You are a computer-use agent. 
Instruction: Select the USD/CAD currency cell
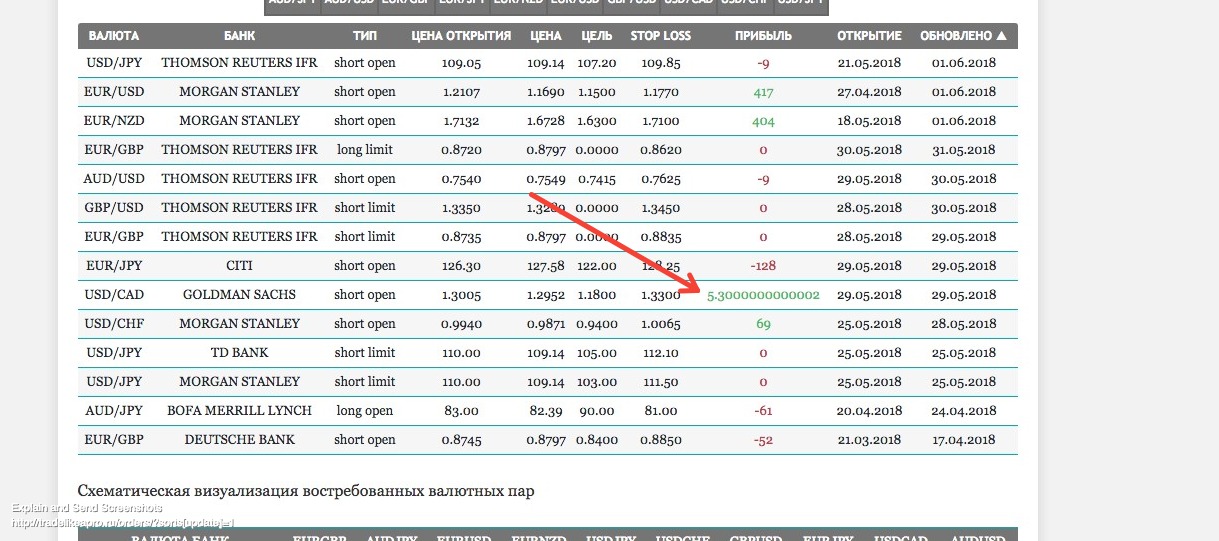[x=114, y=295]
